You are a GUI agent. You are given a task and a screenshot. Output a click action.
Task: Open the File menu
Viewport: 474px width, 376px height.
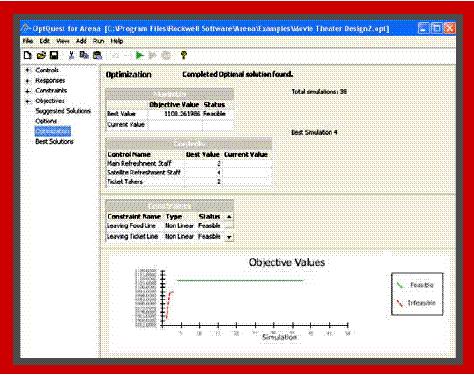(28, 41)
